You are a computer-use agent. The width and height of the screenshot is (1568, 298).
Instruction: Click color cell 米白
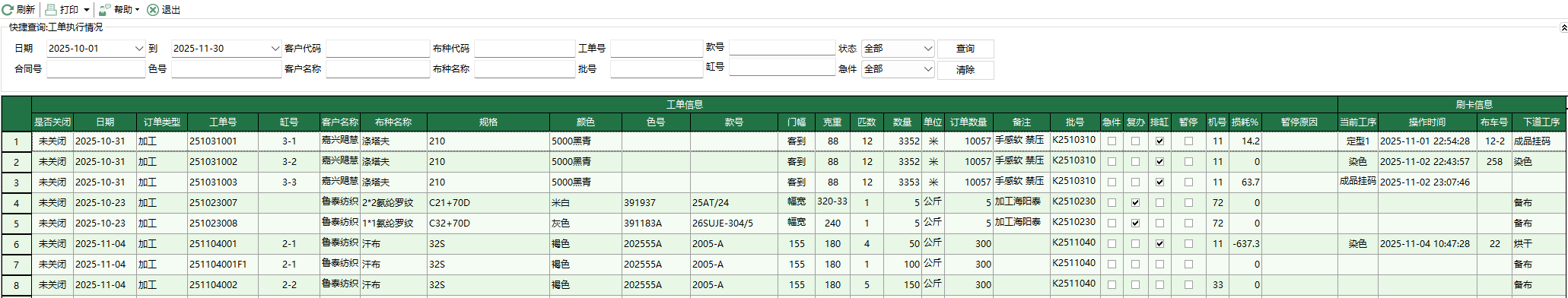[586, 202]
